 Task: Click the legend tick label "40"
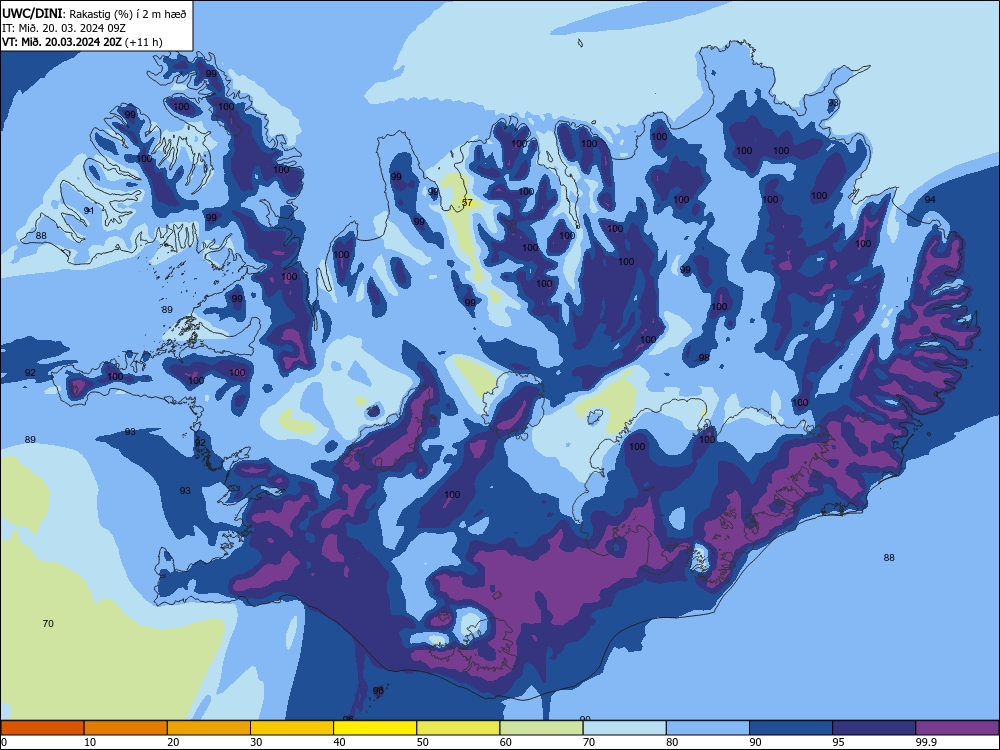(x=339, y=742)
